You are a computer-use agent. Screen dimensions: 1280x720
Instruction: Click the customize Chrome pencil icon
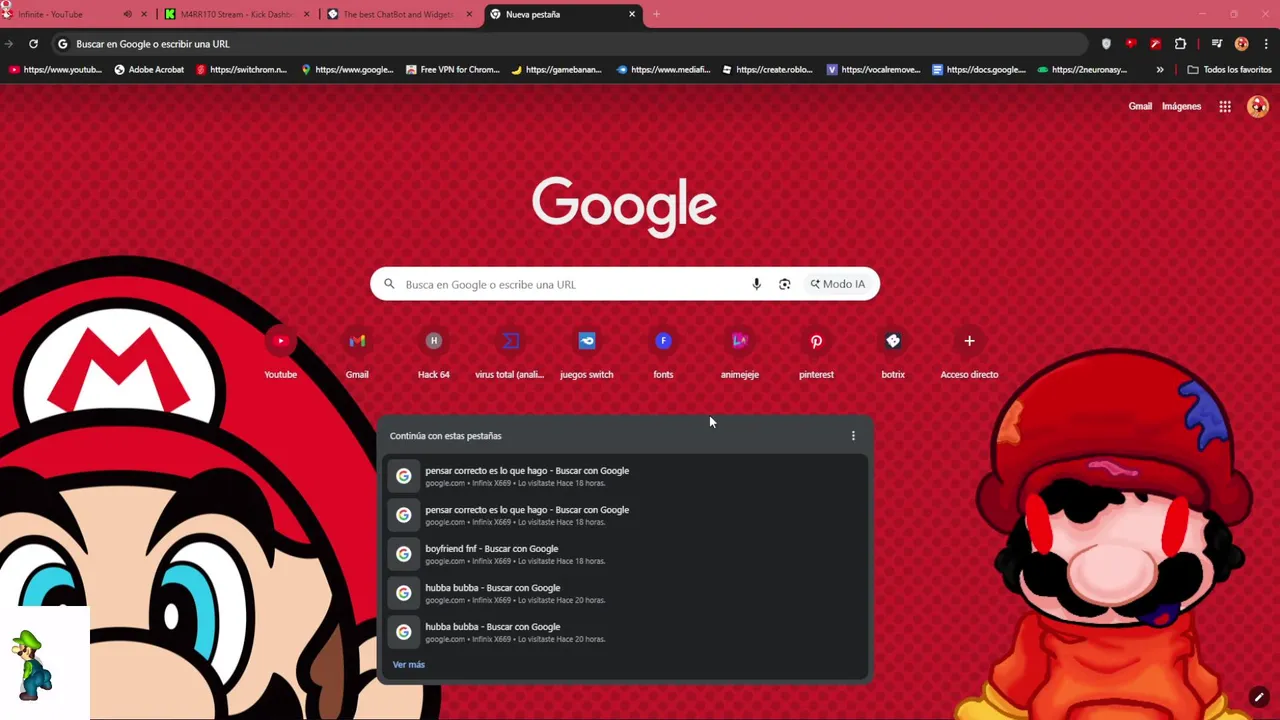pos(1259,697)
